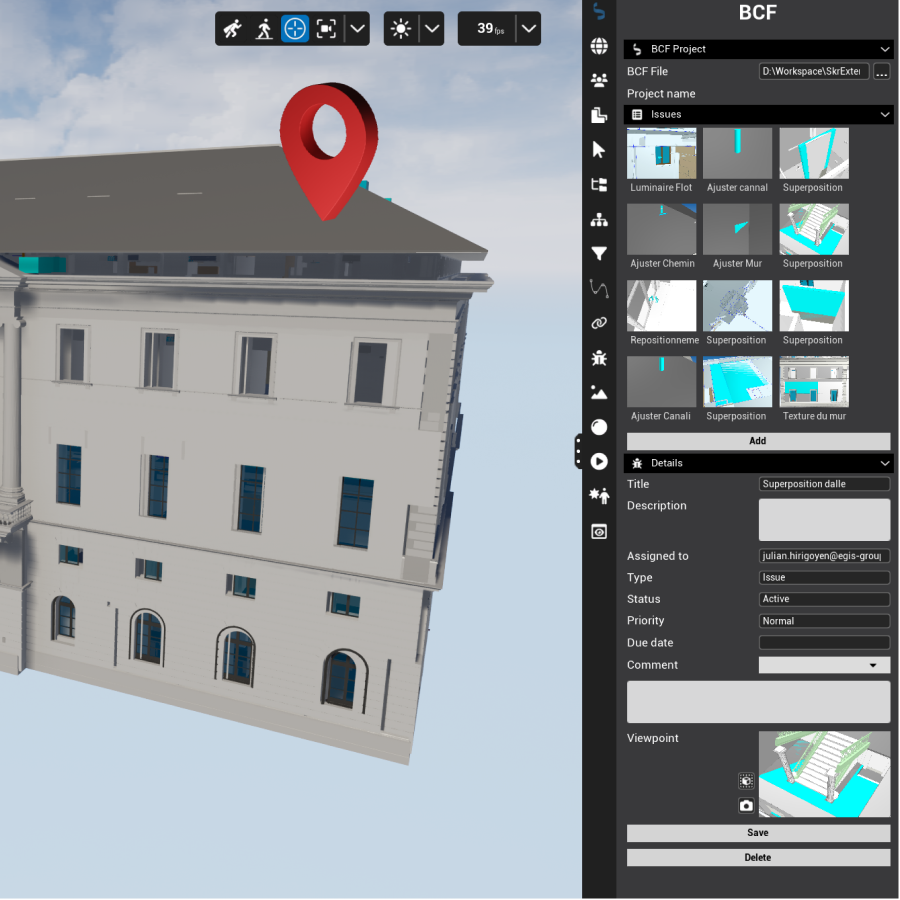Screen dimensions: 900x900
Task: Select the Luminaire Flot issue thumbnail
Action: pyautogui.click(x=661, y=160)
